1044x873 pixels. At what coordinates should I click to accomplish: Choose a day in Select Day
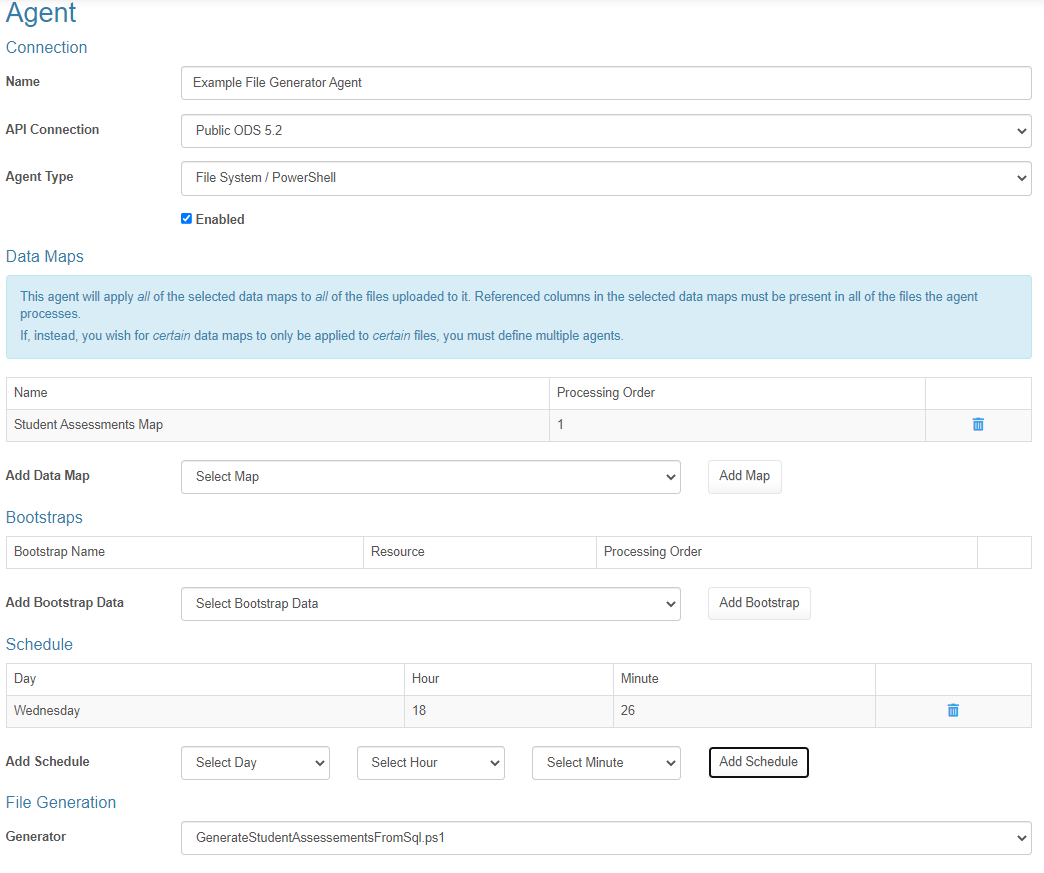[255, 762]
